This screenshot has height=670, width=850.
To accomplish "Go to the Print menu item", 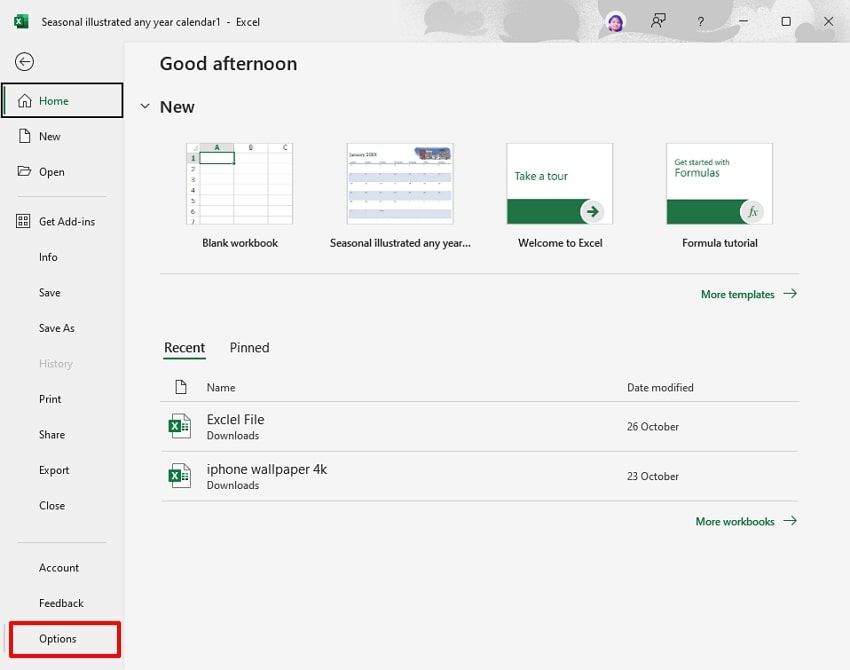I will point(50,399).
